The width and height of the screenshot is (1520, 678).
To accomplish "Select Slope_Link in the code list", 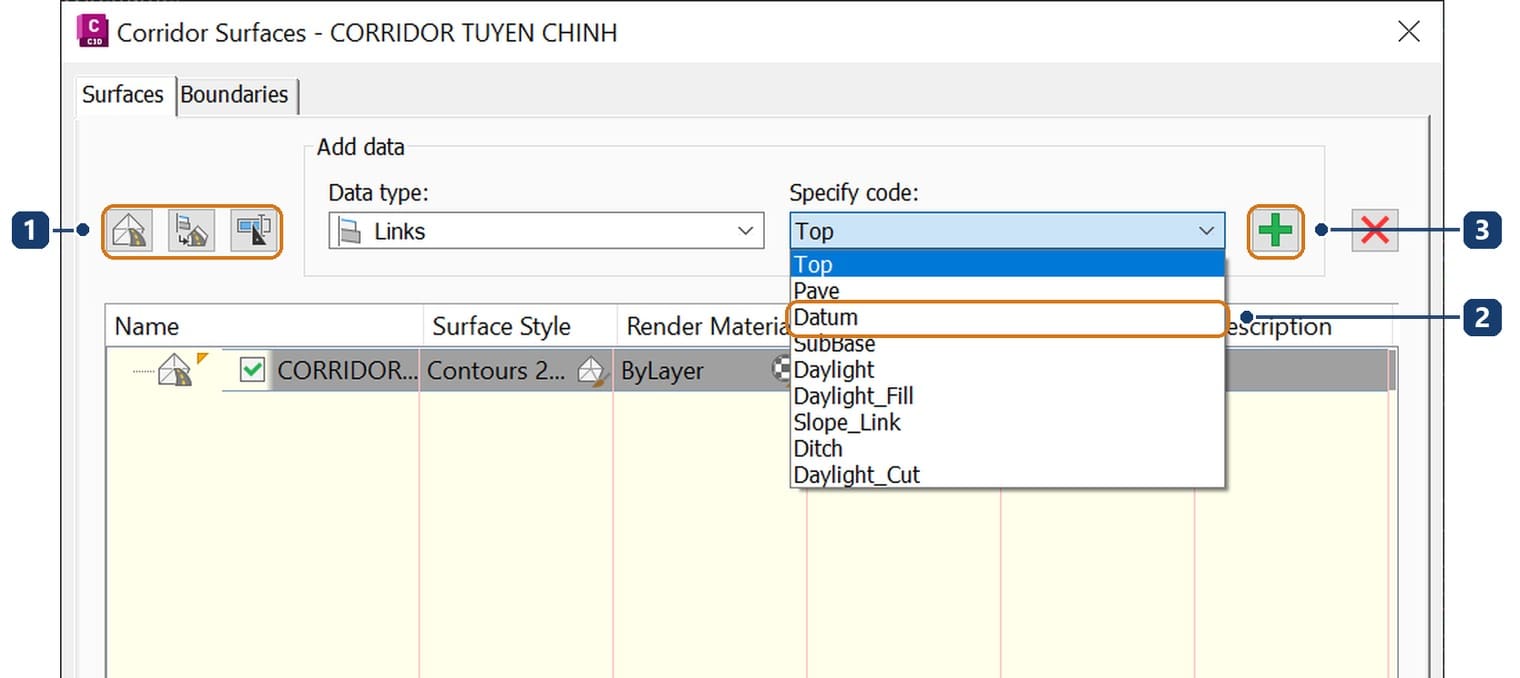I will [1007, 422].
